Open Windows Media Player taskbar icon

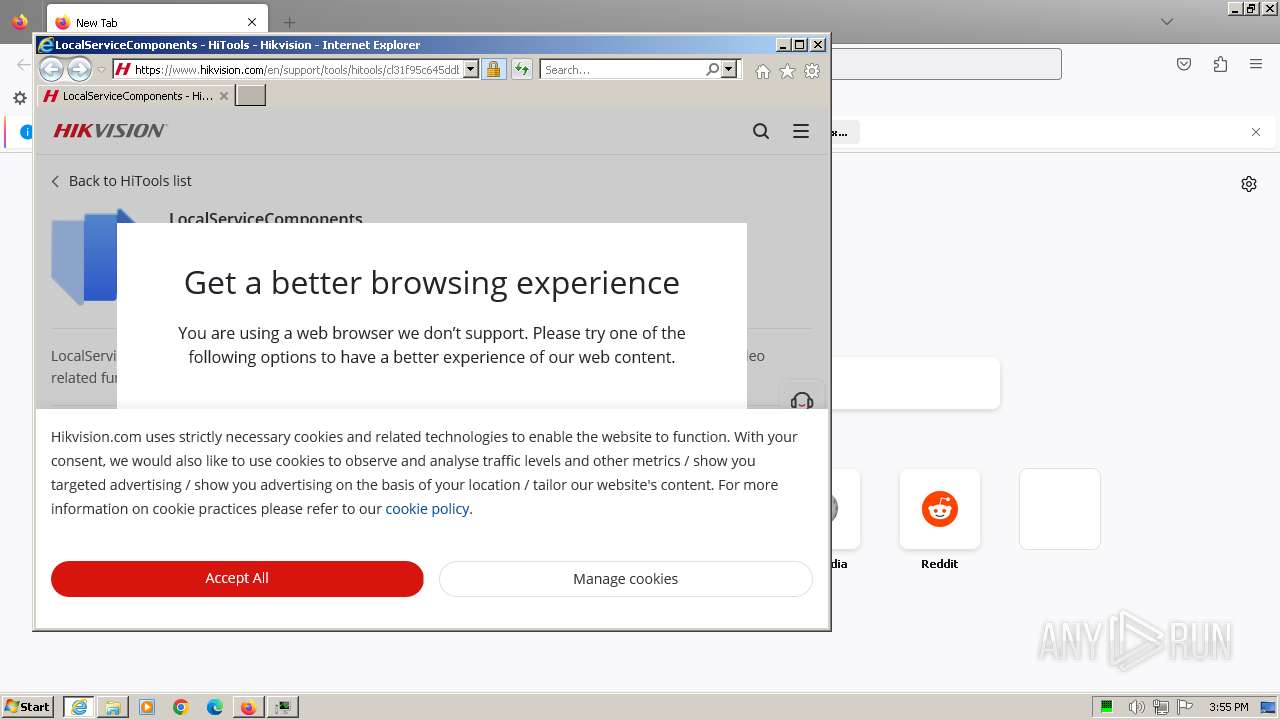click(147, 707)
